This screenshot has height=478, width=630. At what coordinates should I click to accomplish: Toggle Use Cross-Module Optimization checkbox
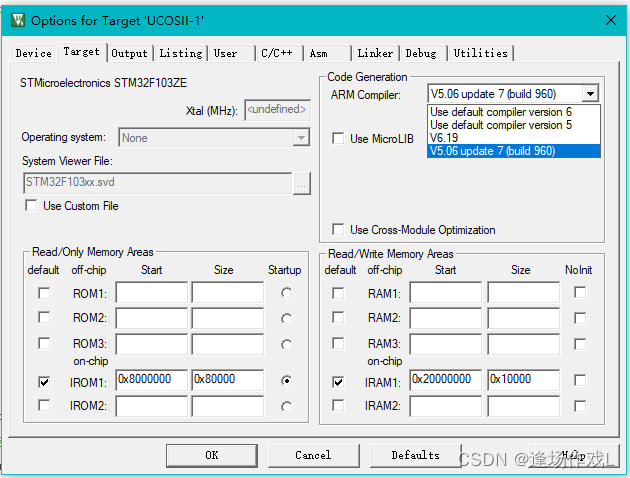click(x=338, y=229)
